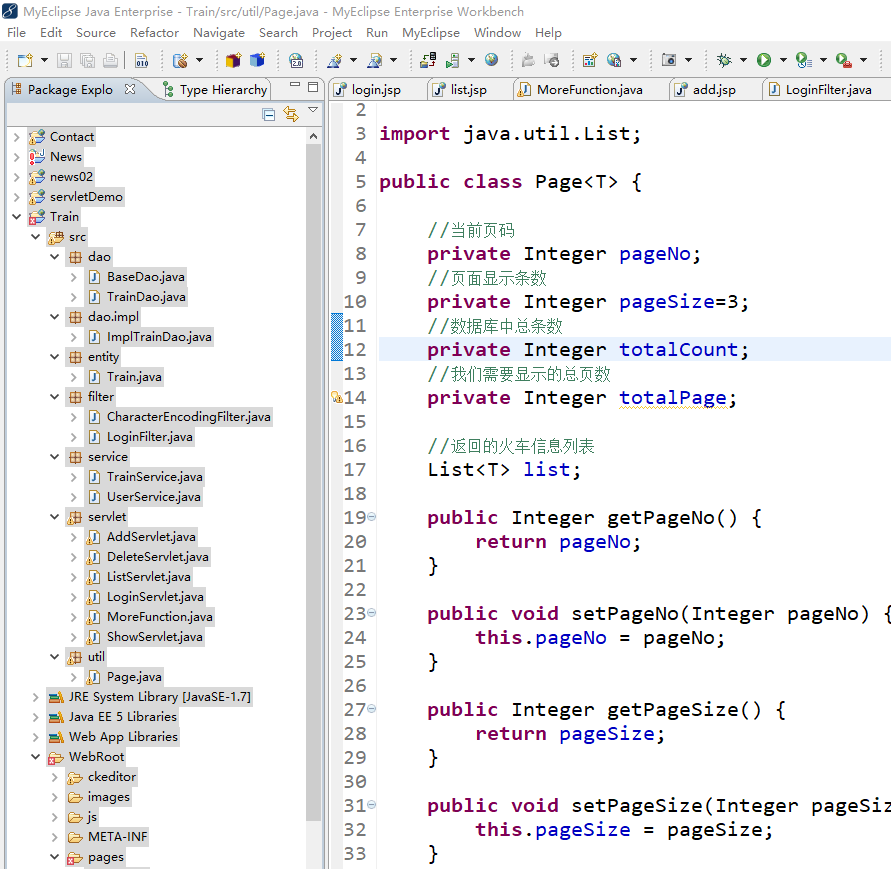Screen dimensions: 891x869
Task: Expand the ckeditor folder node
Action: pos(55,777)
